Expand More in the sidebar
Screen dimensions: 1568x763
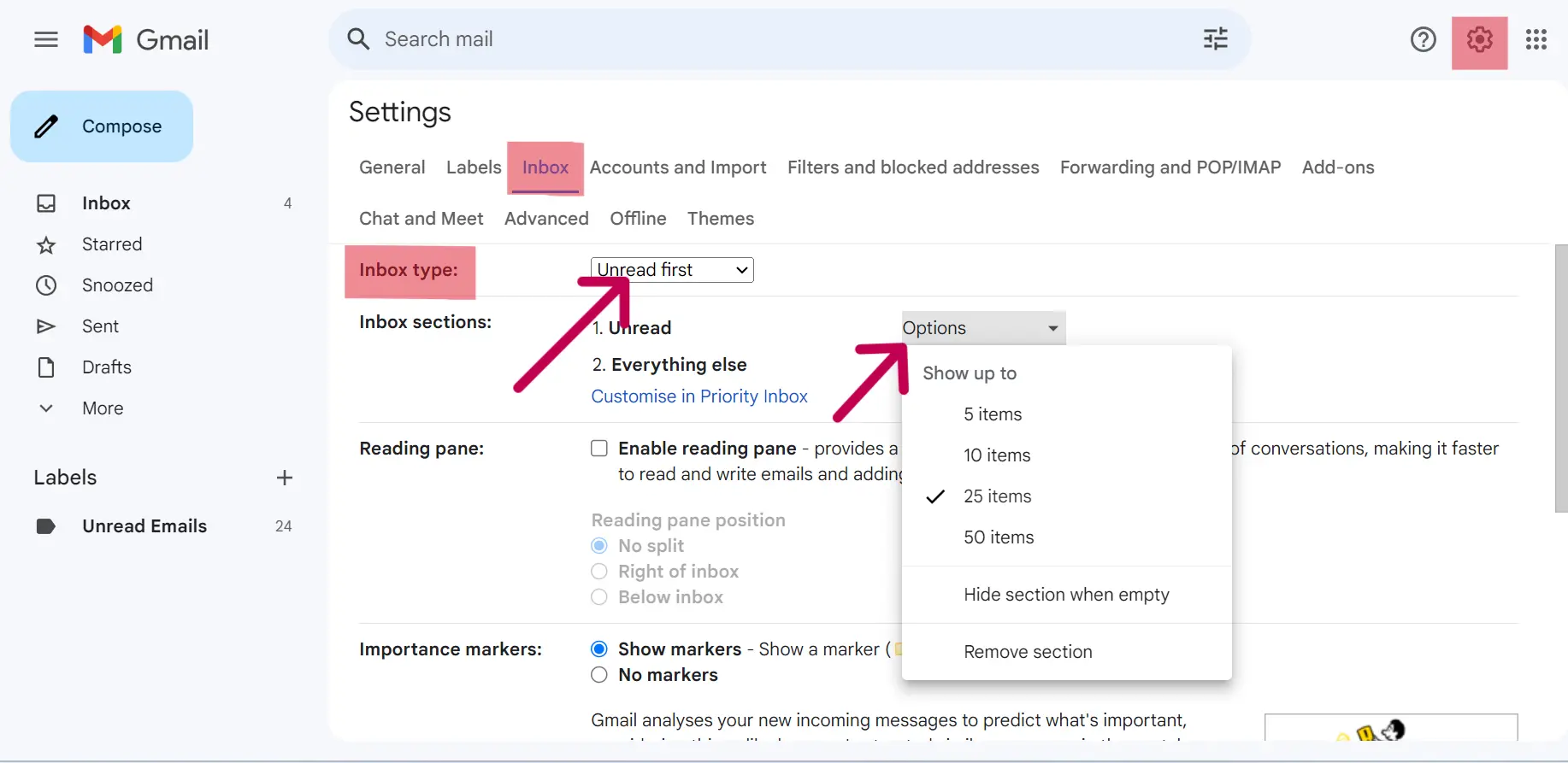coord(103,408)
